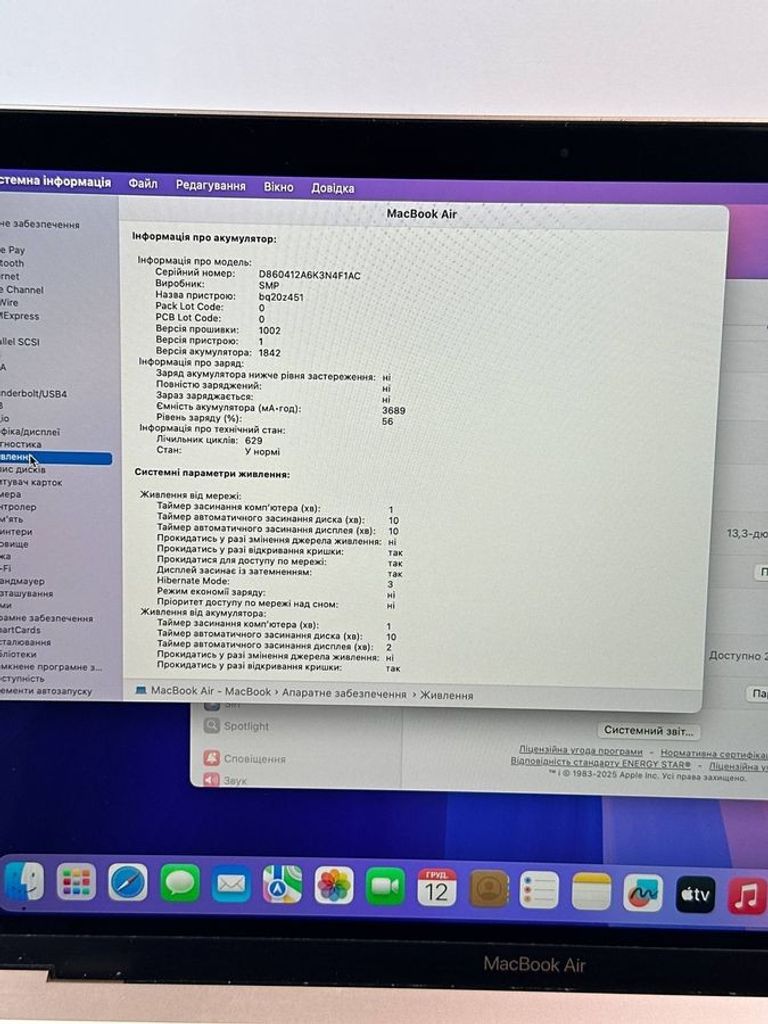The height and width of the screenshot is (1024, 768).
Task: Select the Пам'ять sidebar item
Action: point(12,519)
